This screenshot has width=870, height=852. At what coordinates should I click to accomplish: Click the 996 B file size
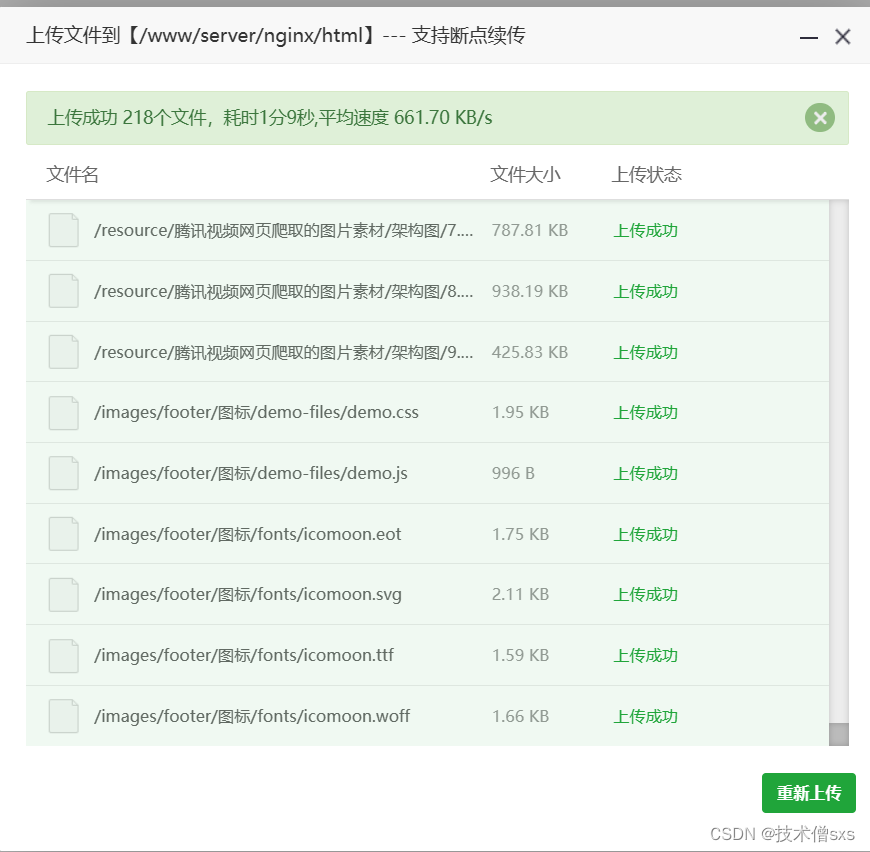tap(513, 473)
